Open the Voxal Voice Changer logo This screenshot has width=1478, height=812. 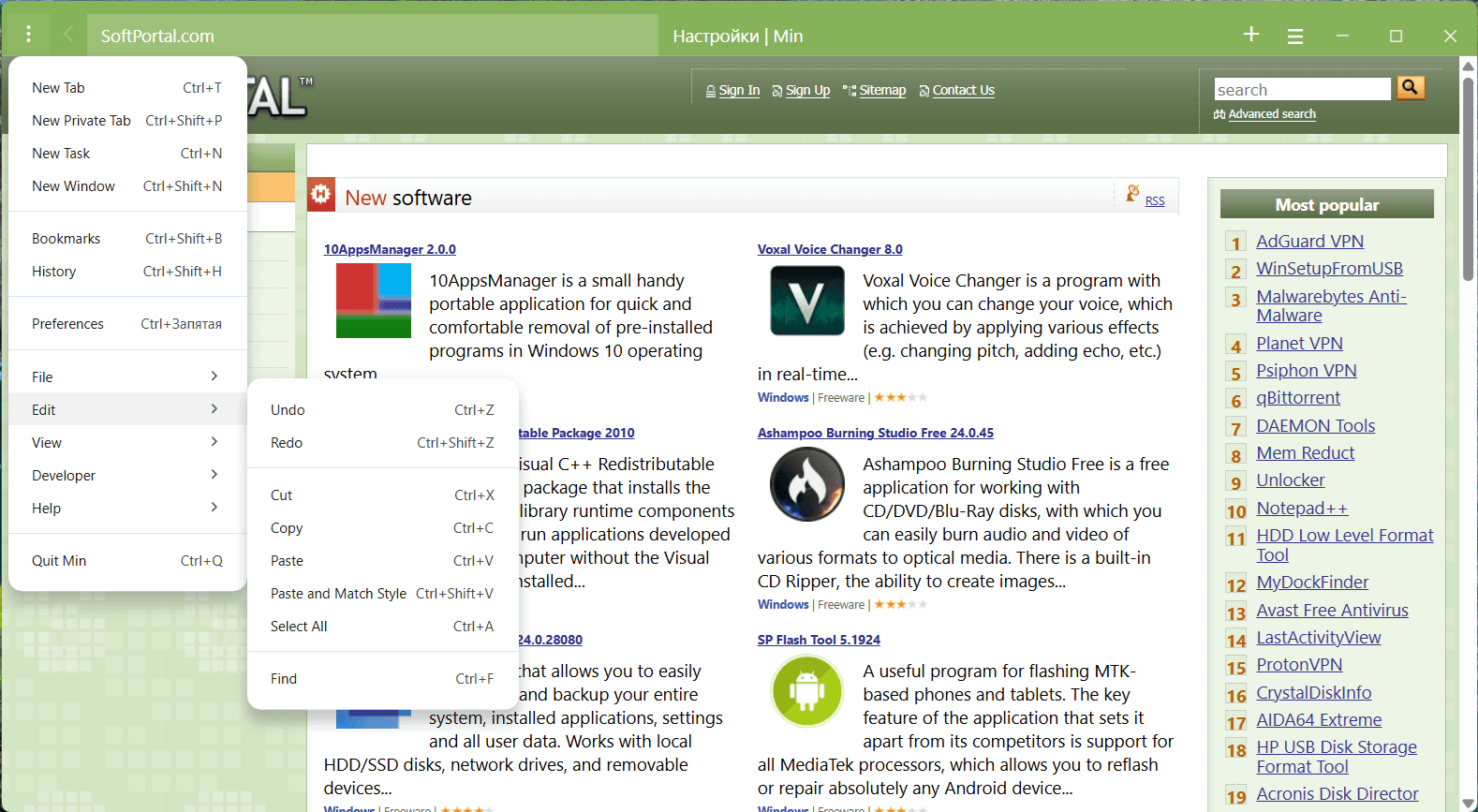click(x=807, y=301)
